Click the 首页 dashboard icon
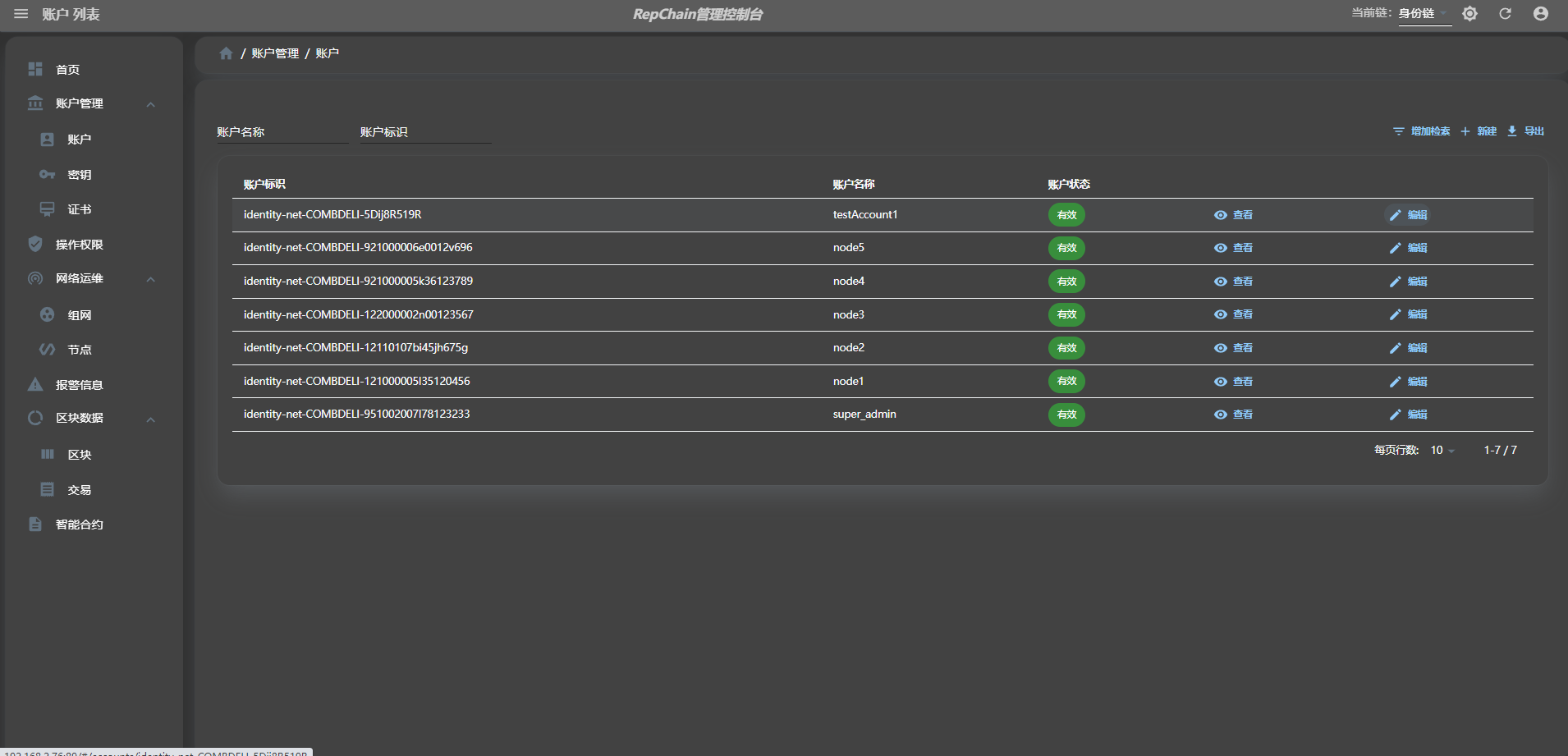The image size is (1568, 756). 35,69
